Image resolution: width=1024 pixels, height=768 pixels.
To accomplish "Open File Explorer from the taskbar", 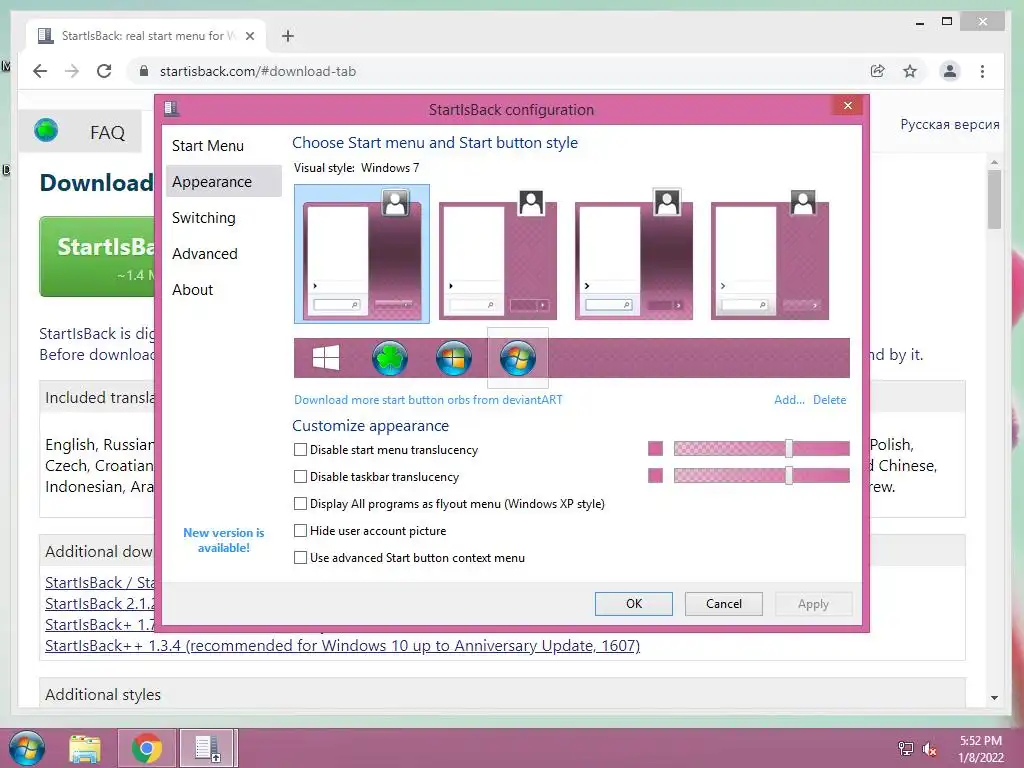I will [85, 748].
